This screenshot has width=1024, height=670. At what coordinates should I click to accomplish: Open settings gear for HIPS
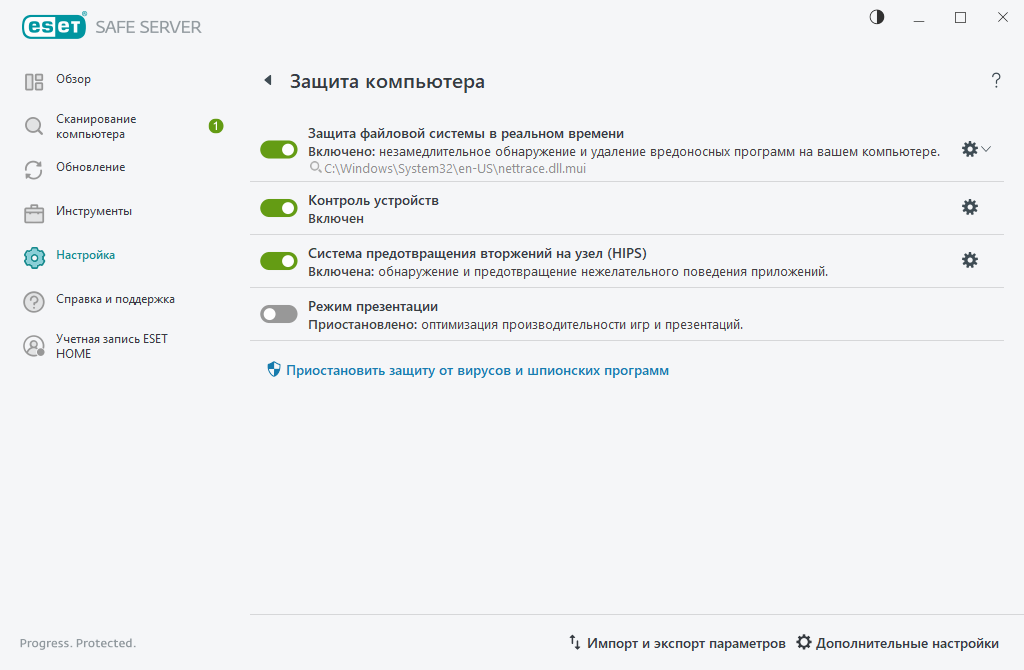coord(969,259)
